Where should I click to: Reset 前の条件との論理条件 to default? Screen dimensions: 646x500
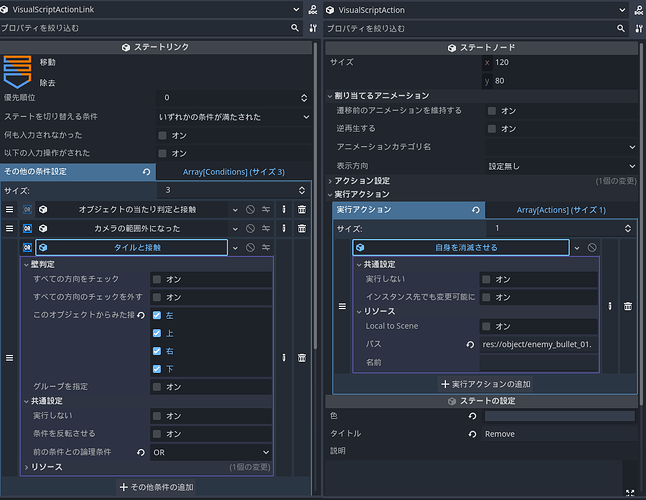[x=141, y=452]
